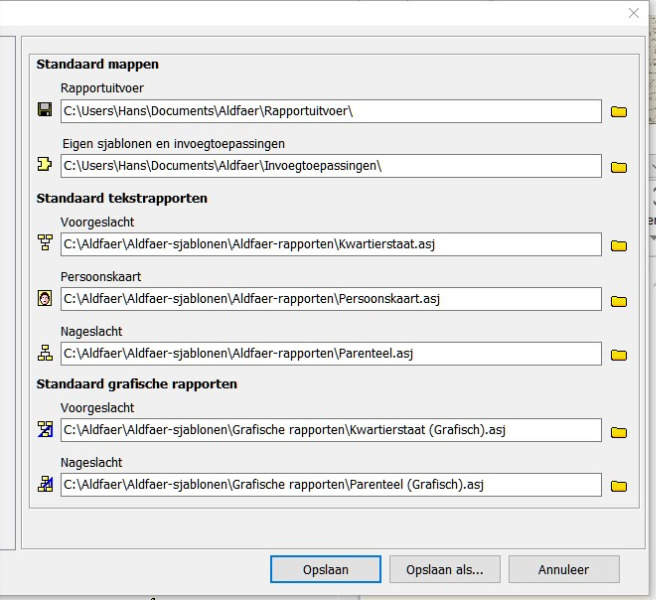Click the Nageslacht descendants tree icon
656x600 pixels.
(x=45, y=353)
